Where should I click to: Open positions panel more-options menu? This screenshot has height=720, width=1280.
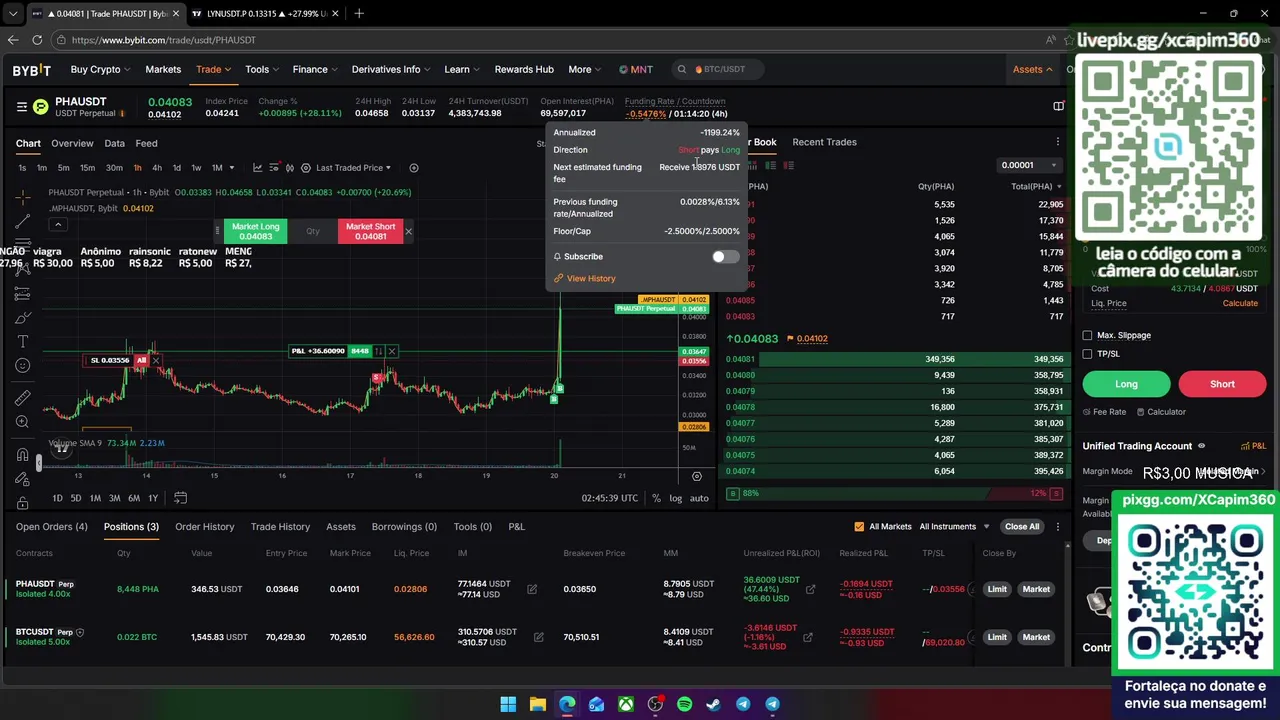pyautogui.click(x=1057, y=527)
